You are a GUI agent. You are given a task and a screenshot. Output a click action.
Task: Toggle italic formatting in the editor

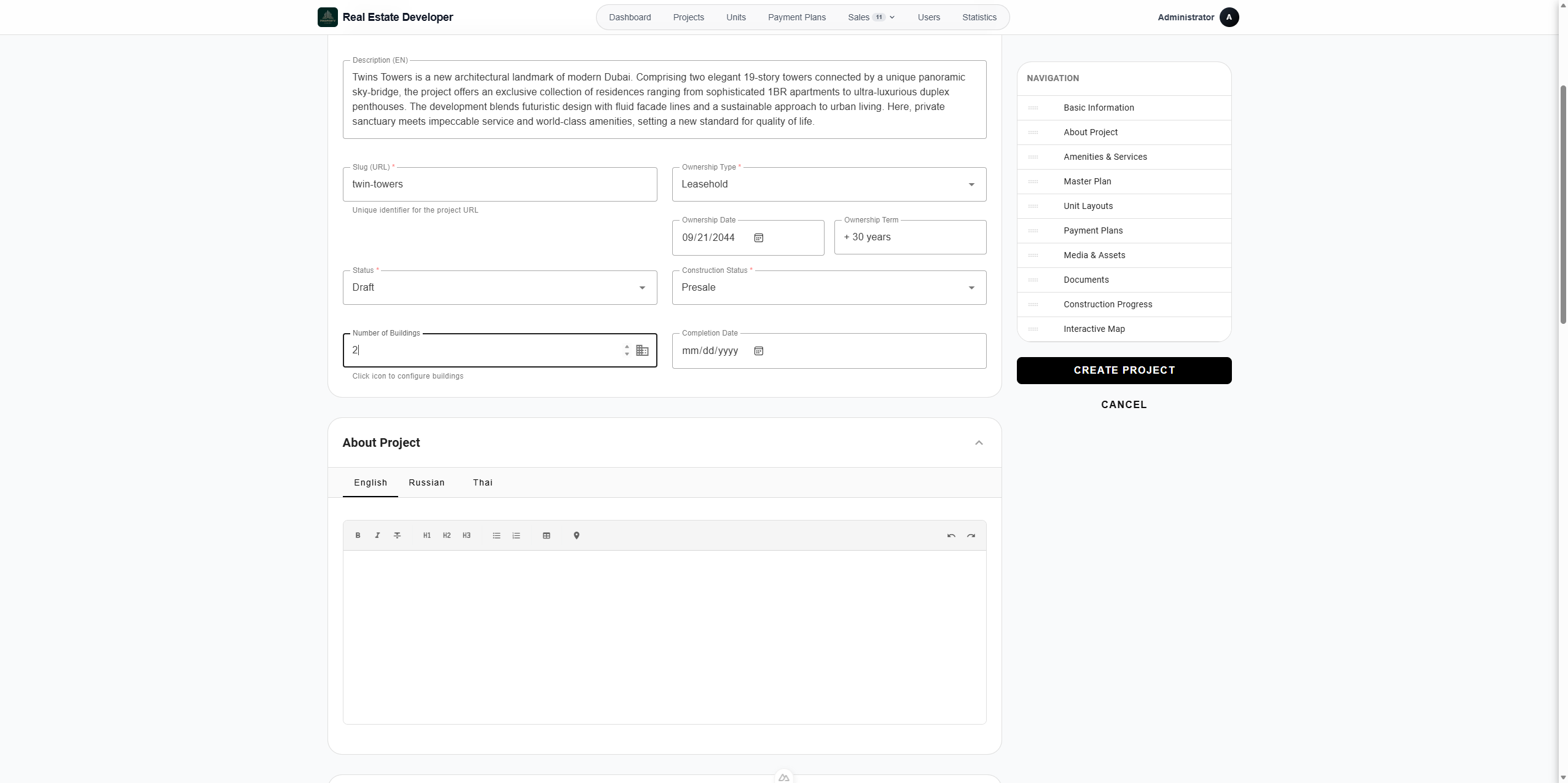coord(377,535)
